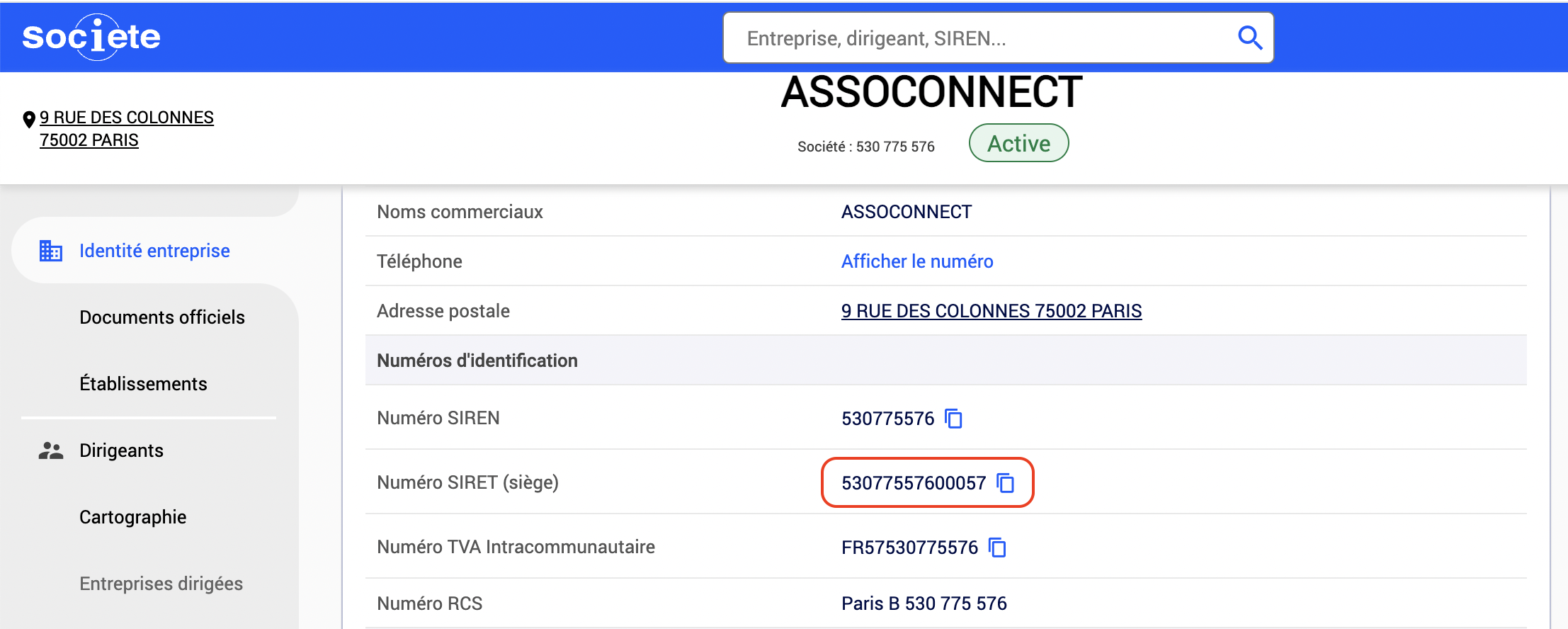Click the Active status badge

click(x=1018, y=143)
